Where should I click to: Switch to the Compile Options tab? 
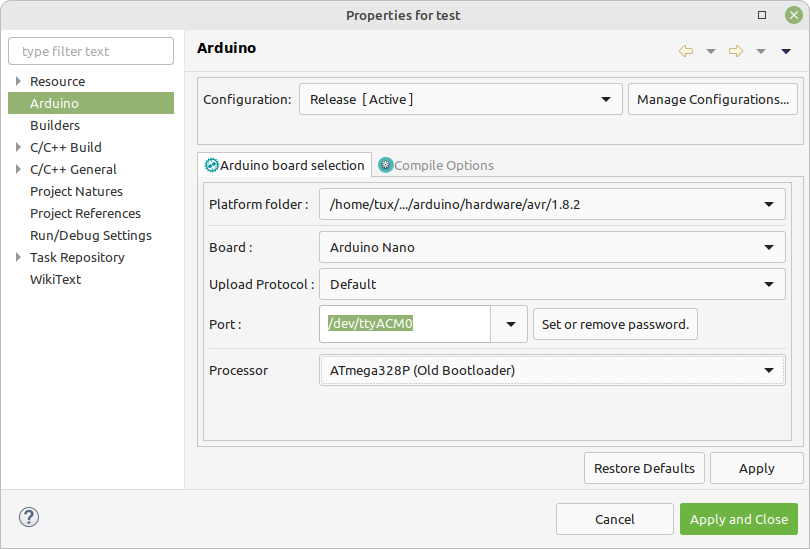point(437,165)
